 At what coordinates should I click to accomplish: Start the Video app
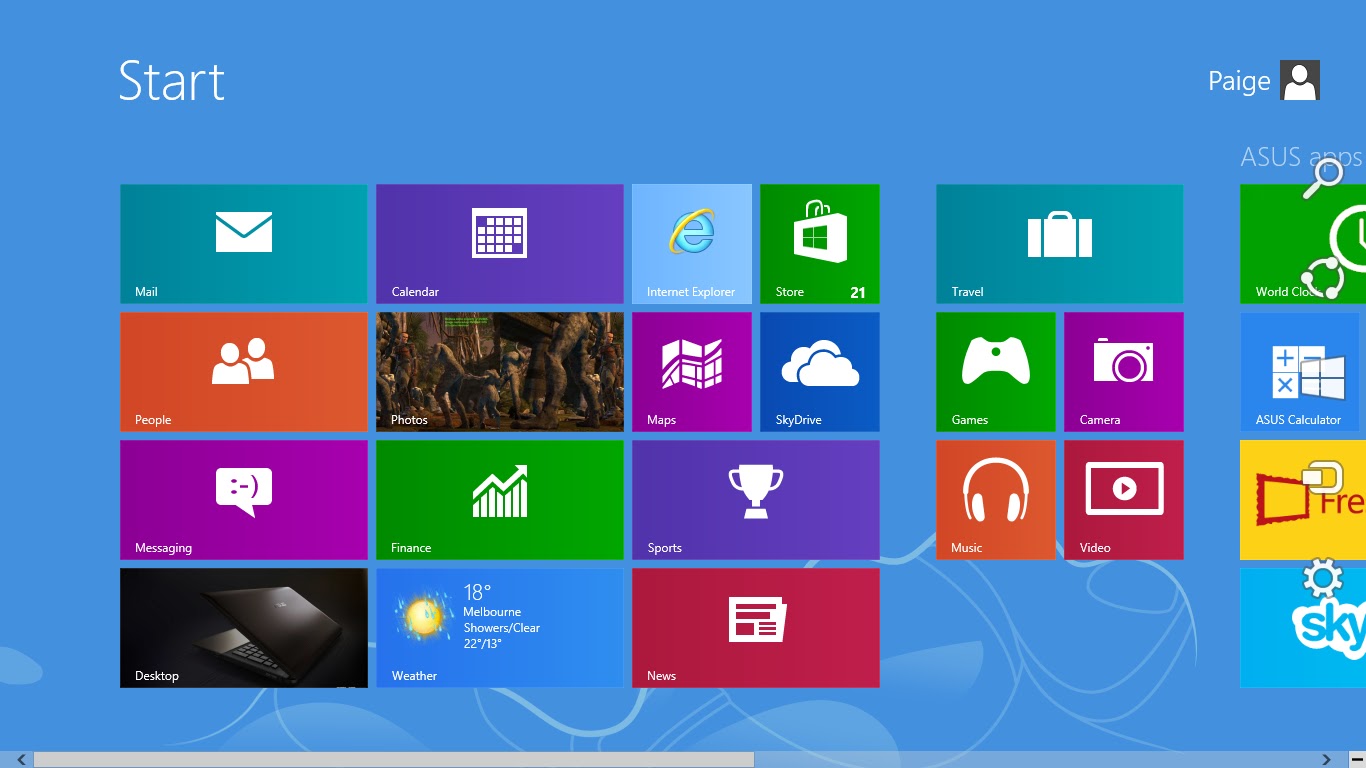coord(1123,499)
